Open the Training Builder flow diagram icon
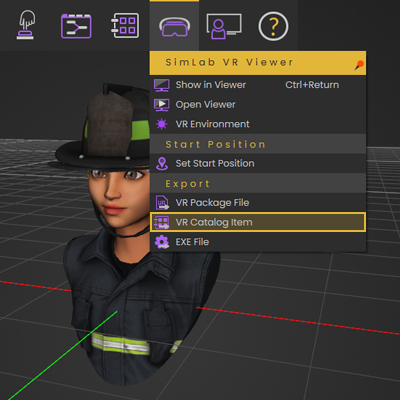This screenshot has height=400, width=400. 76,26
